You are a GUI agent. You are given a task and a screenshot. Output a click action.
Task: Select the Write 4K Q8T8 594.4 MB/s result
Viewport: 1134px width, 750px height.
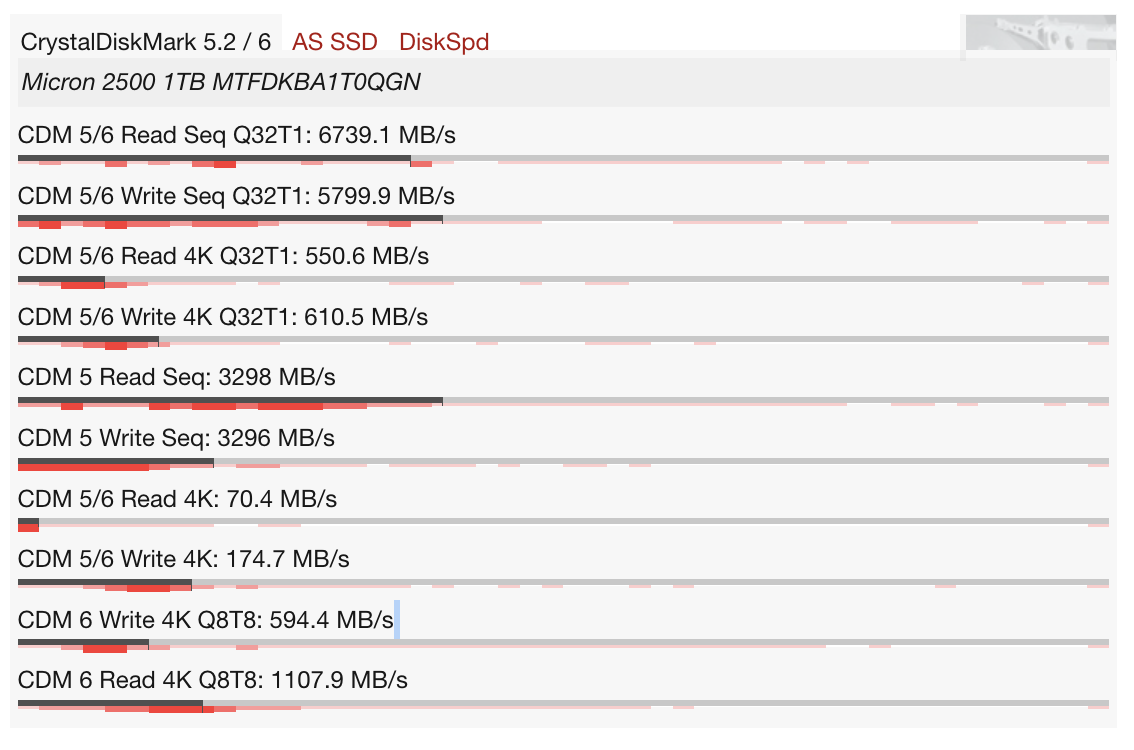(206, 620)
